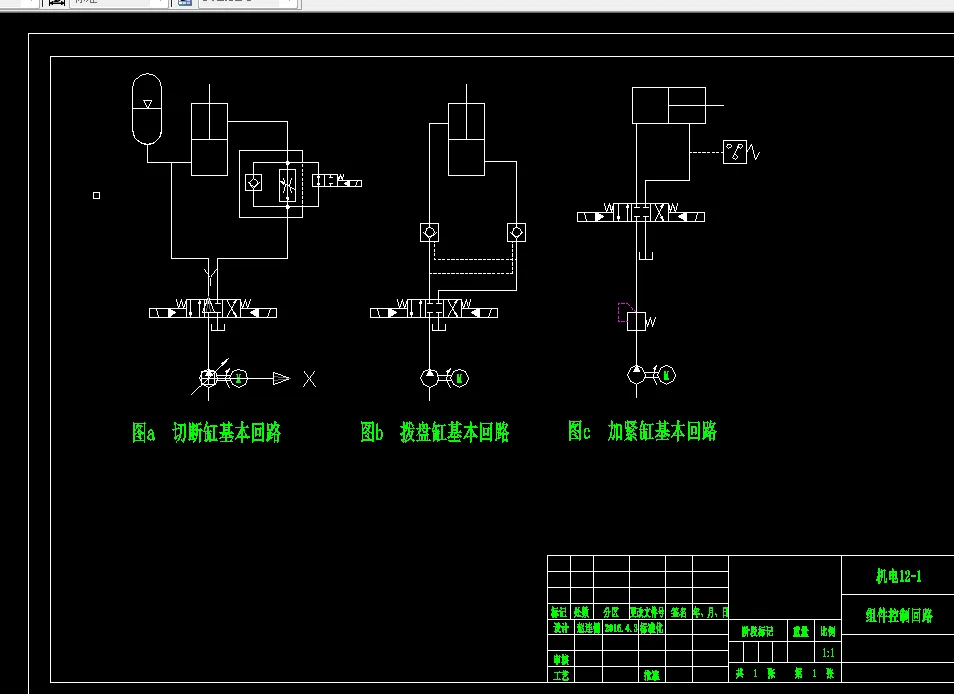Select title block text 组件控制回路
Screen dimensions: 954x694
click(899, 616)
